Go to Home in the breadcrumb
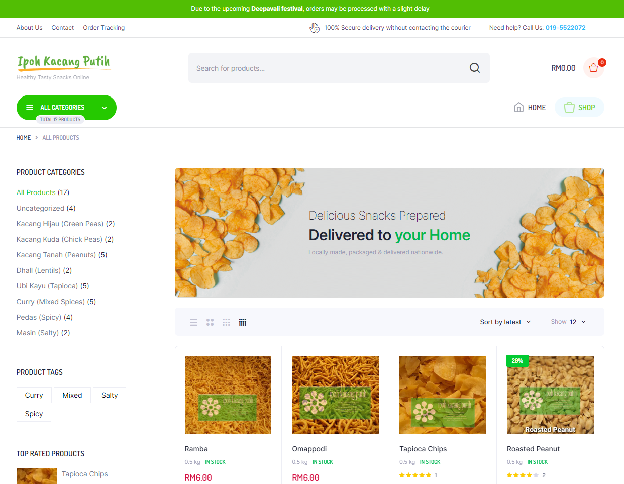Screen dimensions: 624x484 pos(23,138)
